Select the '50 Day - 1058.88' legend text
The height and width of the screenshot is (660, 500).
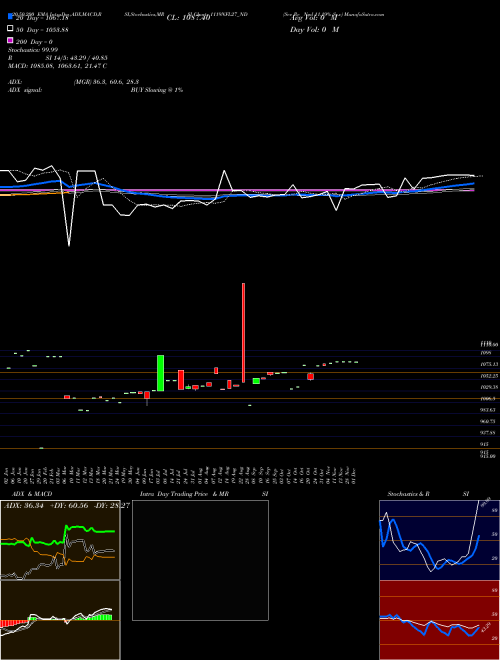(x=42, y=30)
